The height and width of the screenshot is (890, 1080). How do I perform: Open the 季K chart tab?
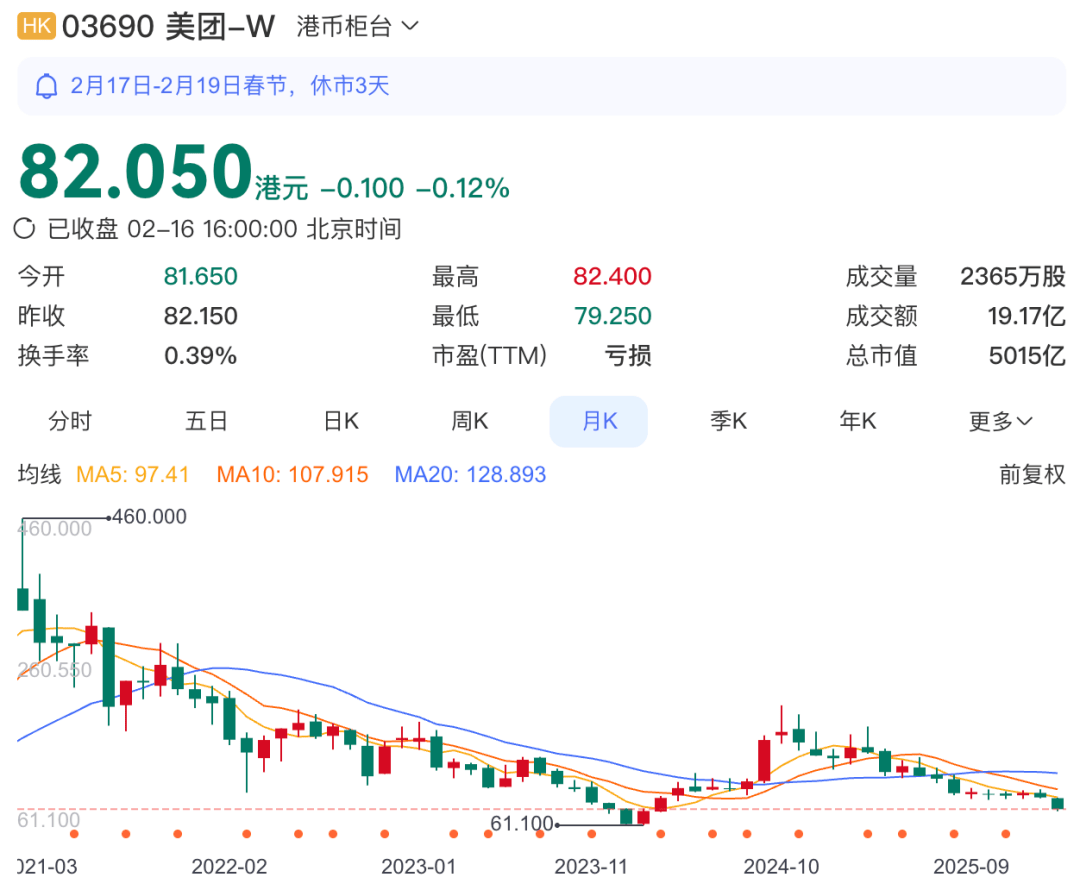728,421
